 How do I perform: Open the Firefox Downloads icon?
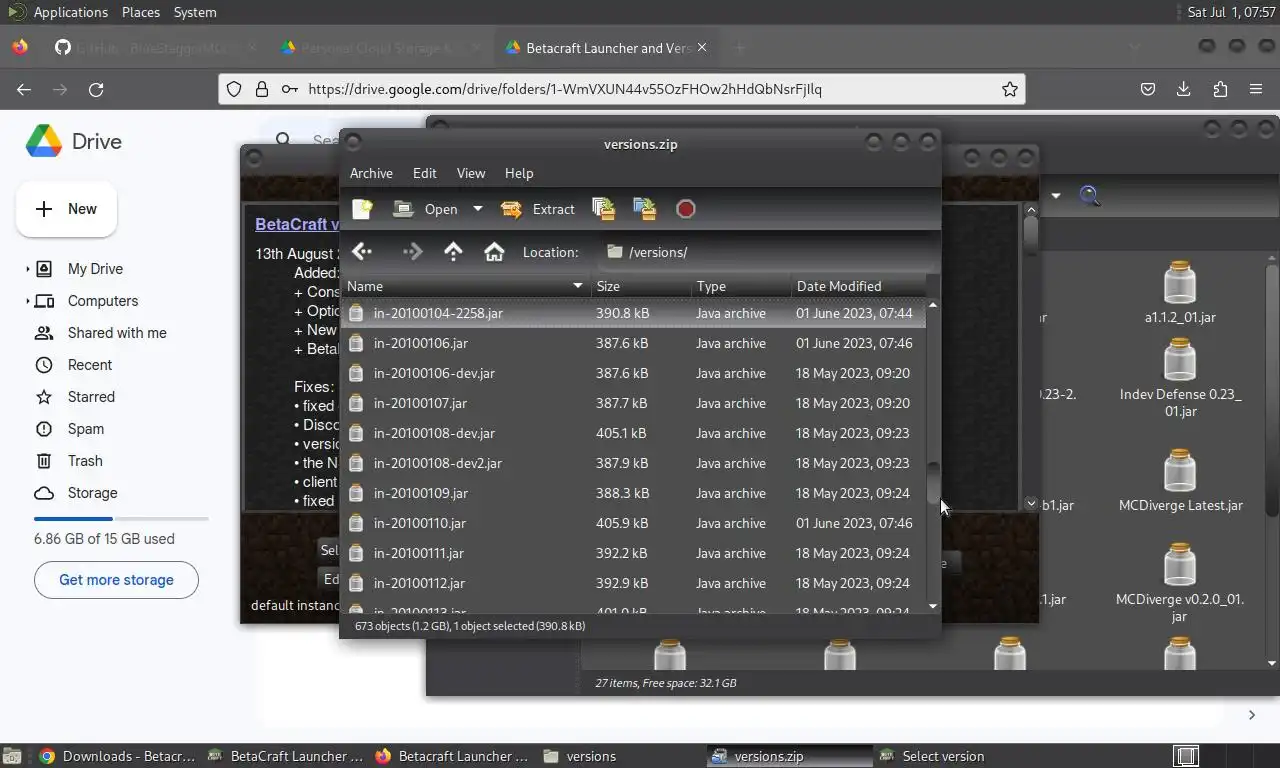click(1184, 89)
